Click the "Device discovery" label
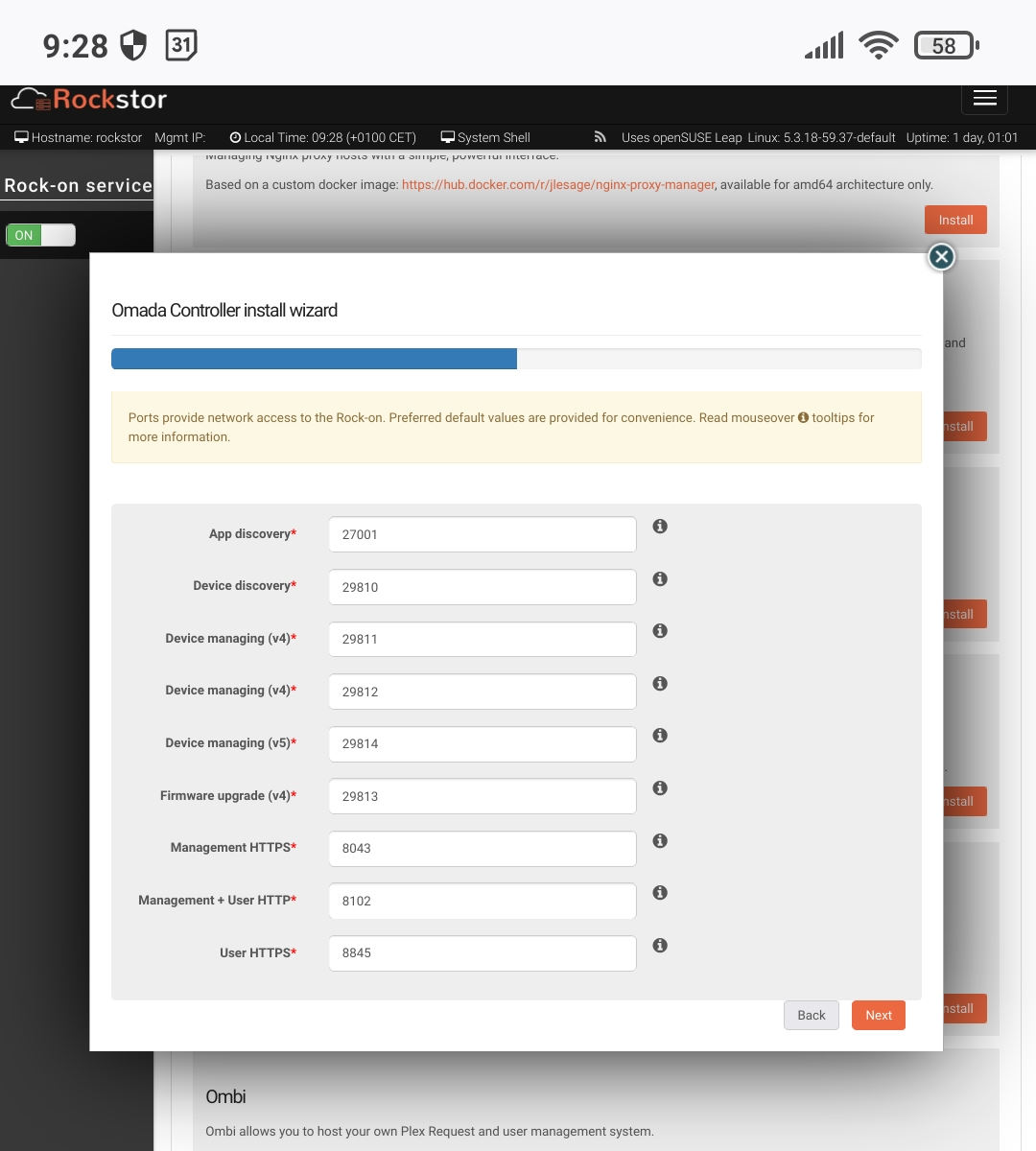 tap(245, 586)
